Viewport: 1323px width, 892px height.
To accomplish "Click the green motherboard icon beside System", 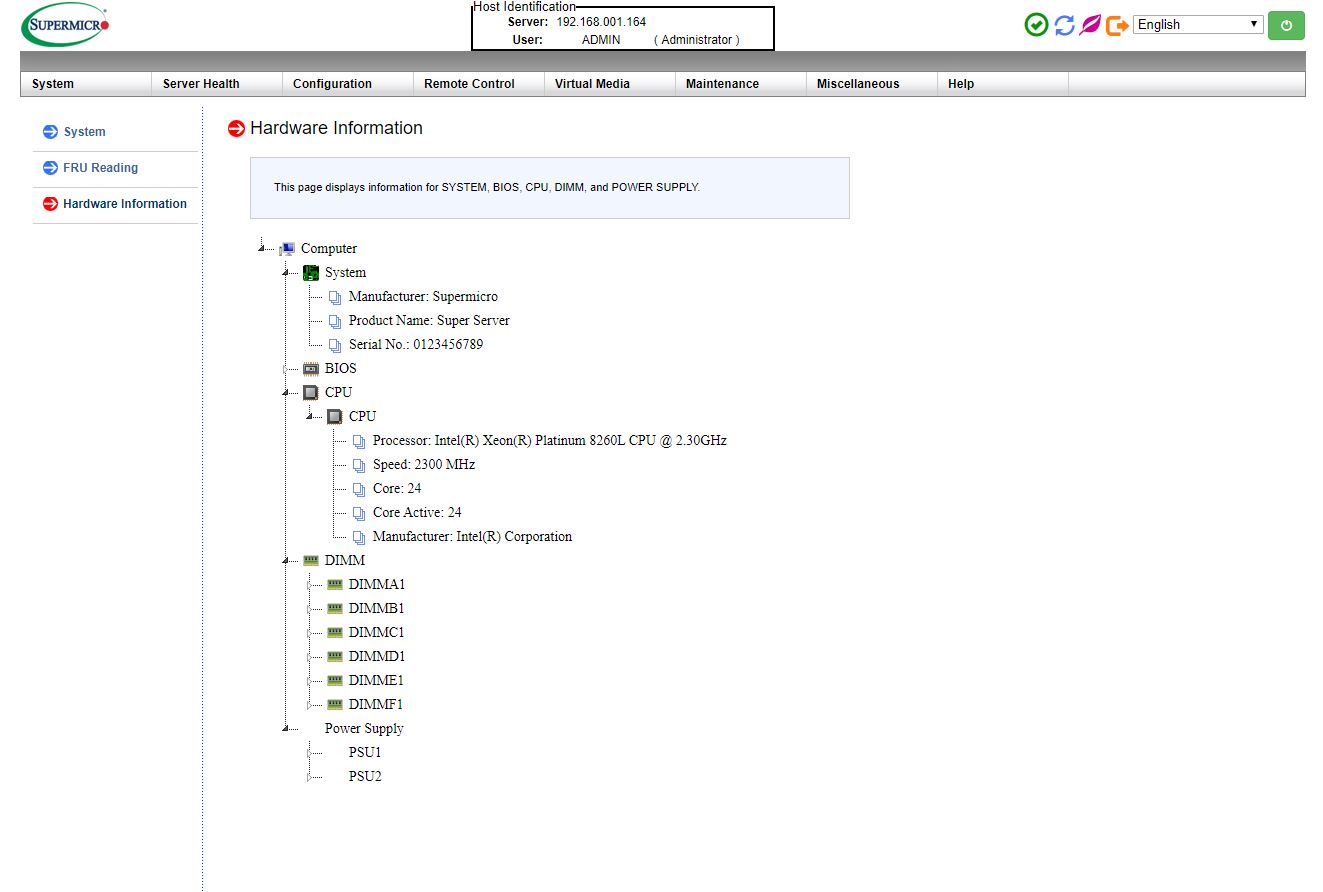I will [311, 272].
